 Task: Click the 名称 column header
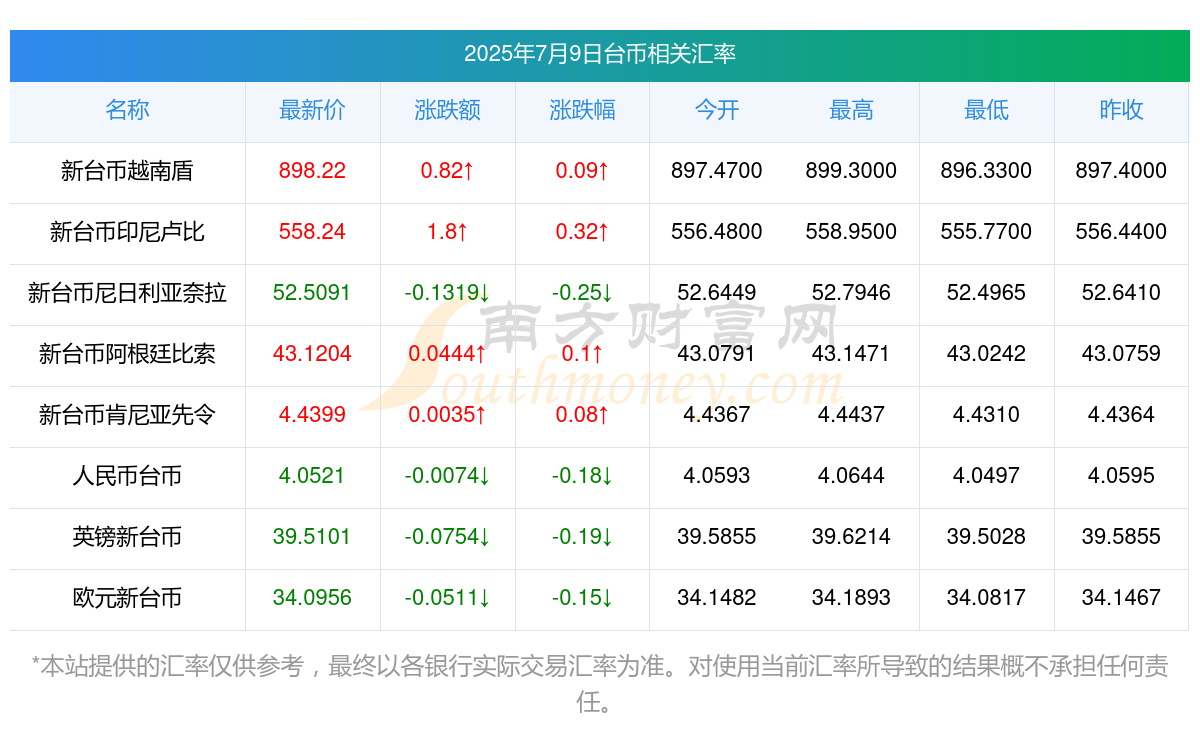(127, 110)
